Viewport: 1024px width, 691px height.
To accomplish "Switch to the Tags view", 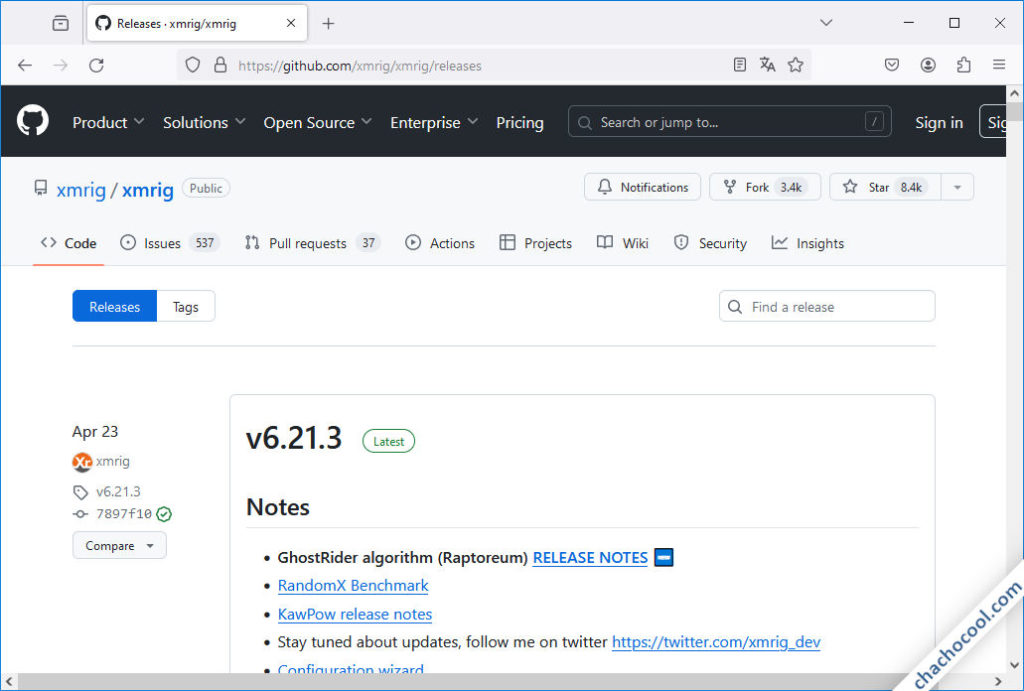I will 185,307.
